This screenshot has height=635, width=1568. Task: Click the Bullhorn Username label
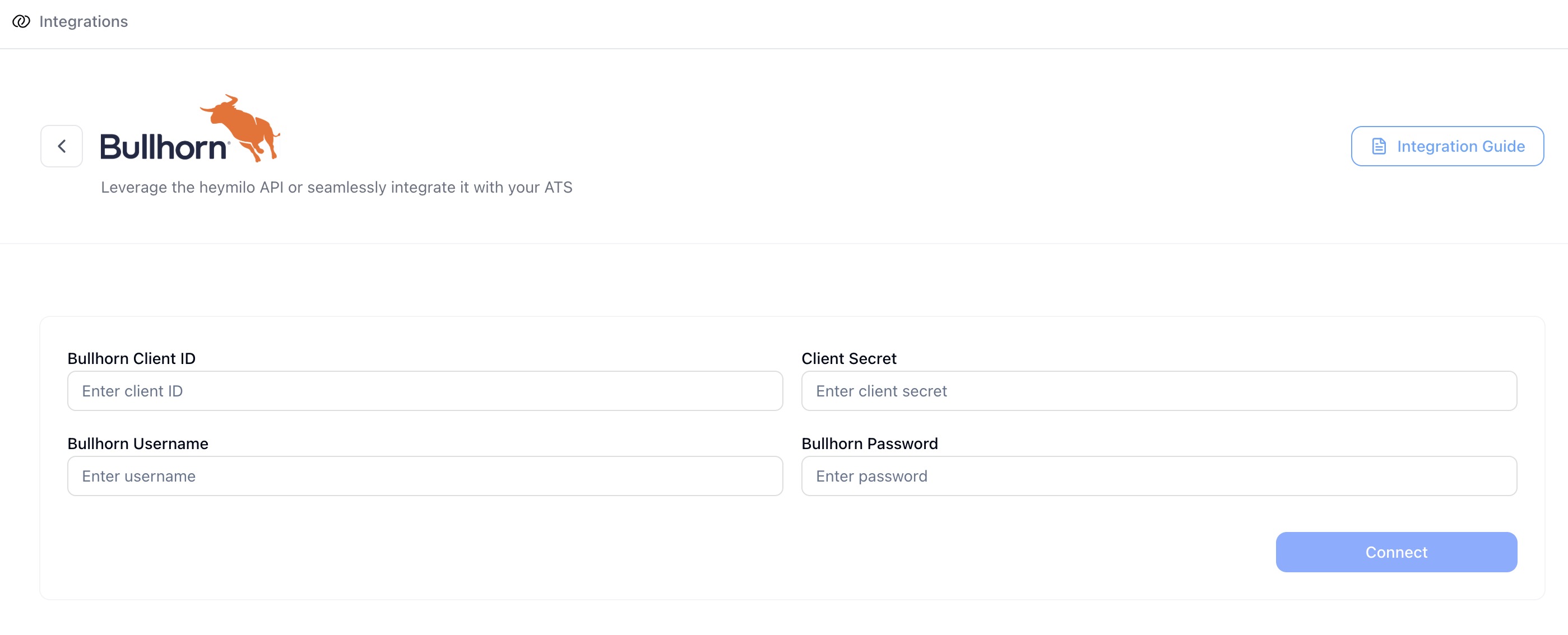coord(137,444)
